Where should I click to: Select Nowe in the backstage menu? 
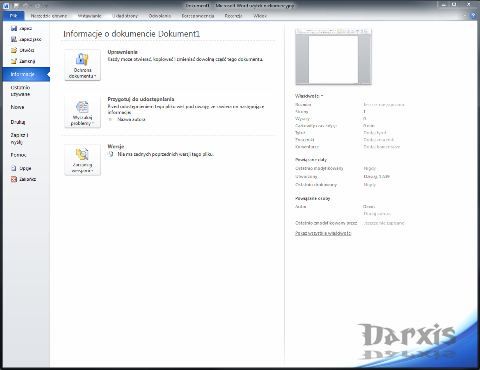[x=17, y=107]
